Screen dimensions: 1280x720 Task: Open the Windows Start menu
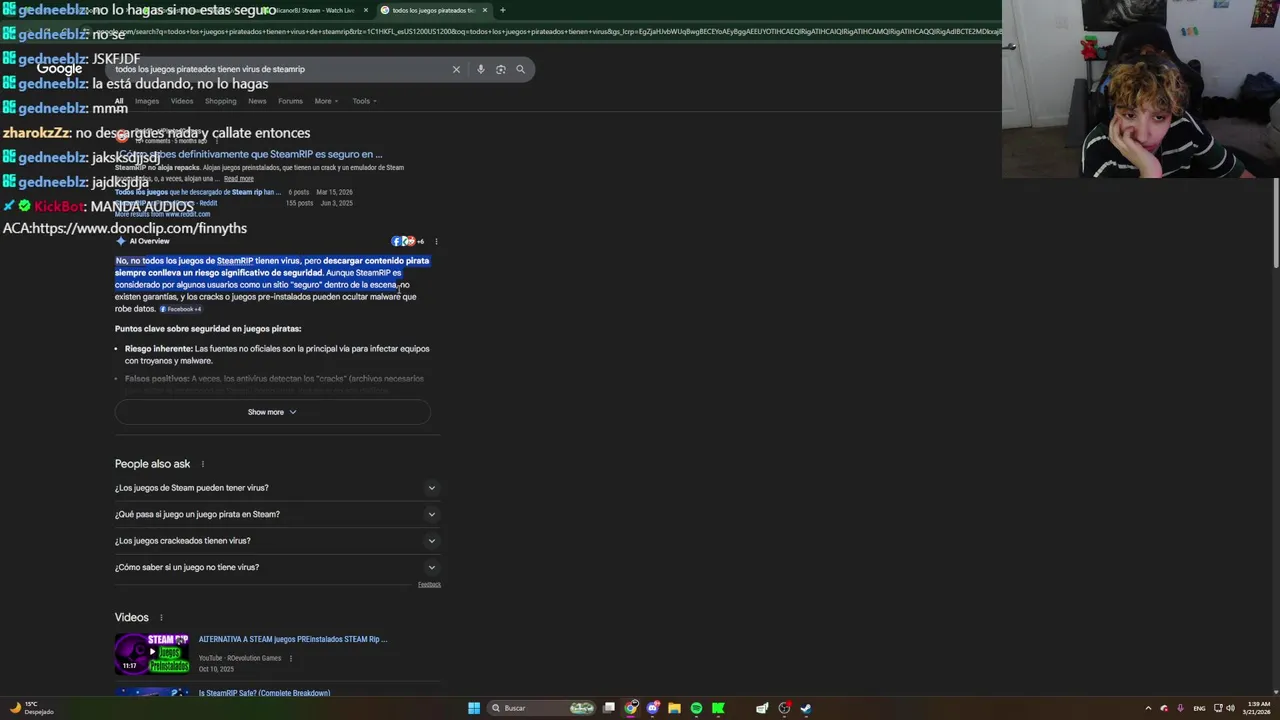pyautogui.click(x=474, y=708)
